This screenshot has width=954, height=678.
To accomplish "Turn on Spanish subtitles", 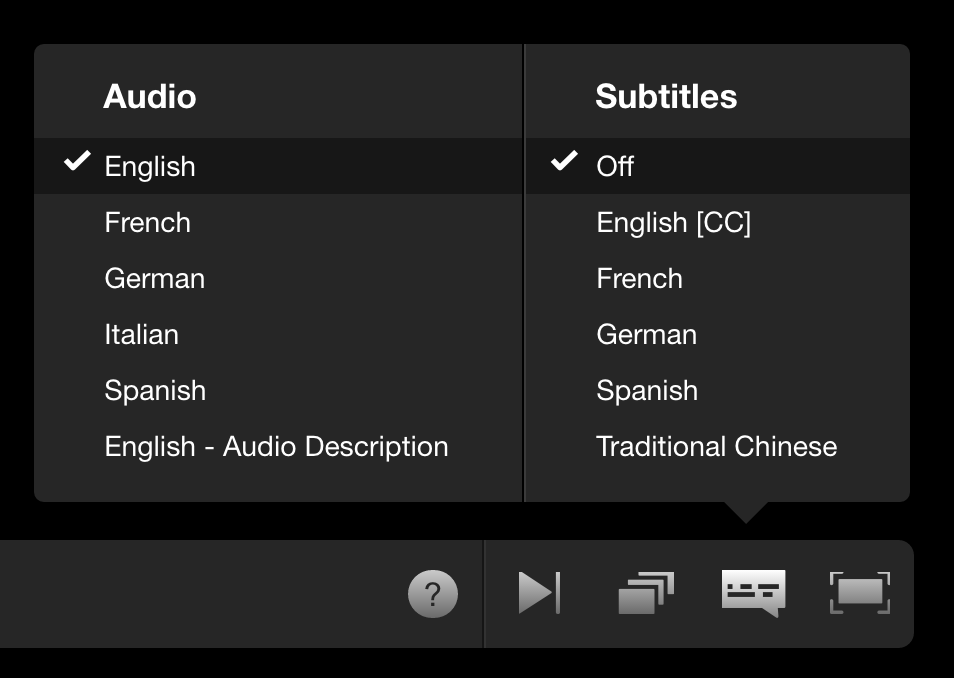I will click(x=647, y=390).
